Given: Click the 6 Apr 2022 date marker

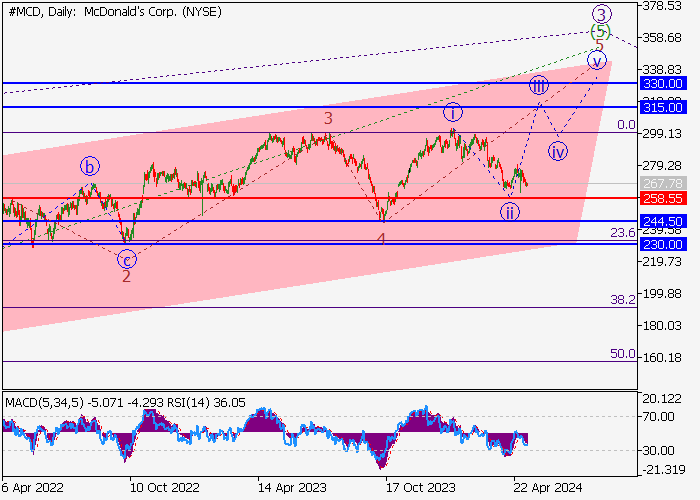Looking at the screenshot, I should tap(32, 487).
